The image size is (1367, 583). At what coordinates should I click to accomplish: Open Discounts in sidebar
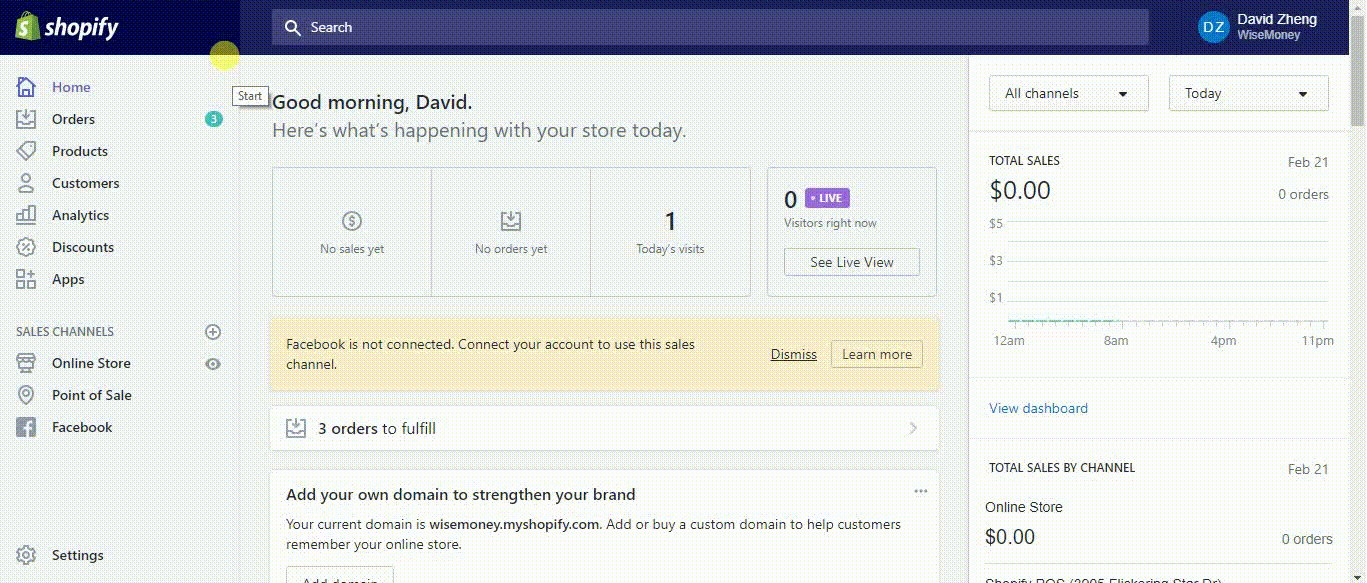click(83, 247)
